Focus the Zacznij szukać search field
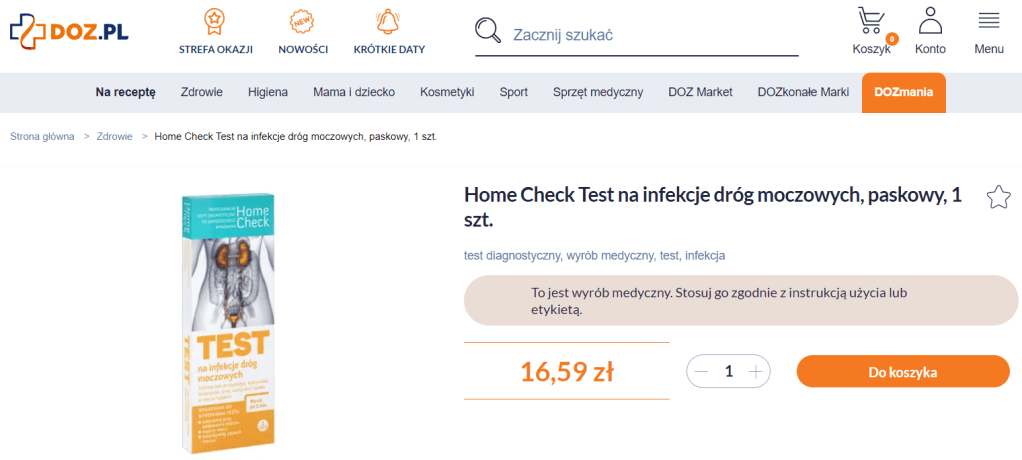Viewport: 1022px width, 460px height. [x=650, y=35]
